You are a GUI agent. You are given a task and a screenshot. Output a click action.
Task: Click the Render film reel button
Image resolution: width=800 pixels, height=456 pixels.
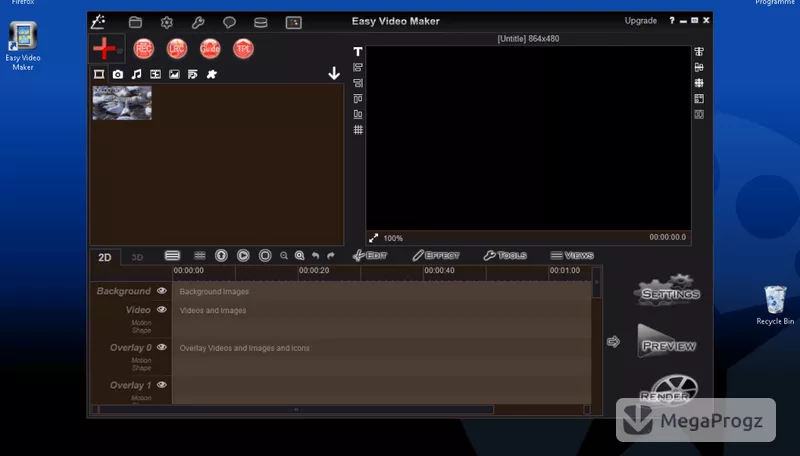(x=668, y=389)
